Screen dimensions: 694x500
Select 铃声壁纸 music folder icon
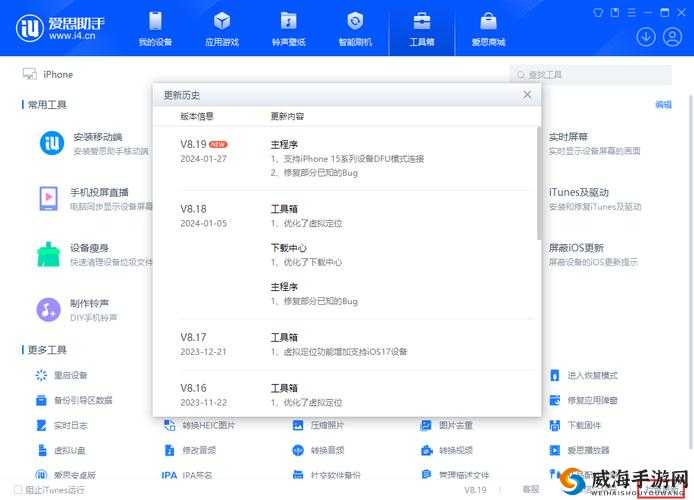click(289, 21)
